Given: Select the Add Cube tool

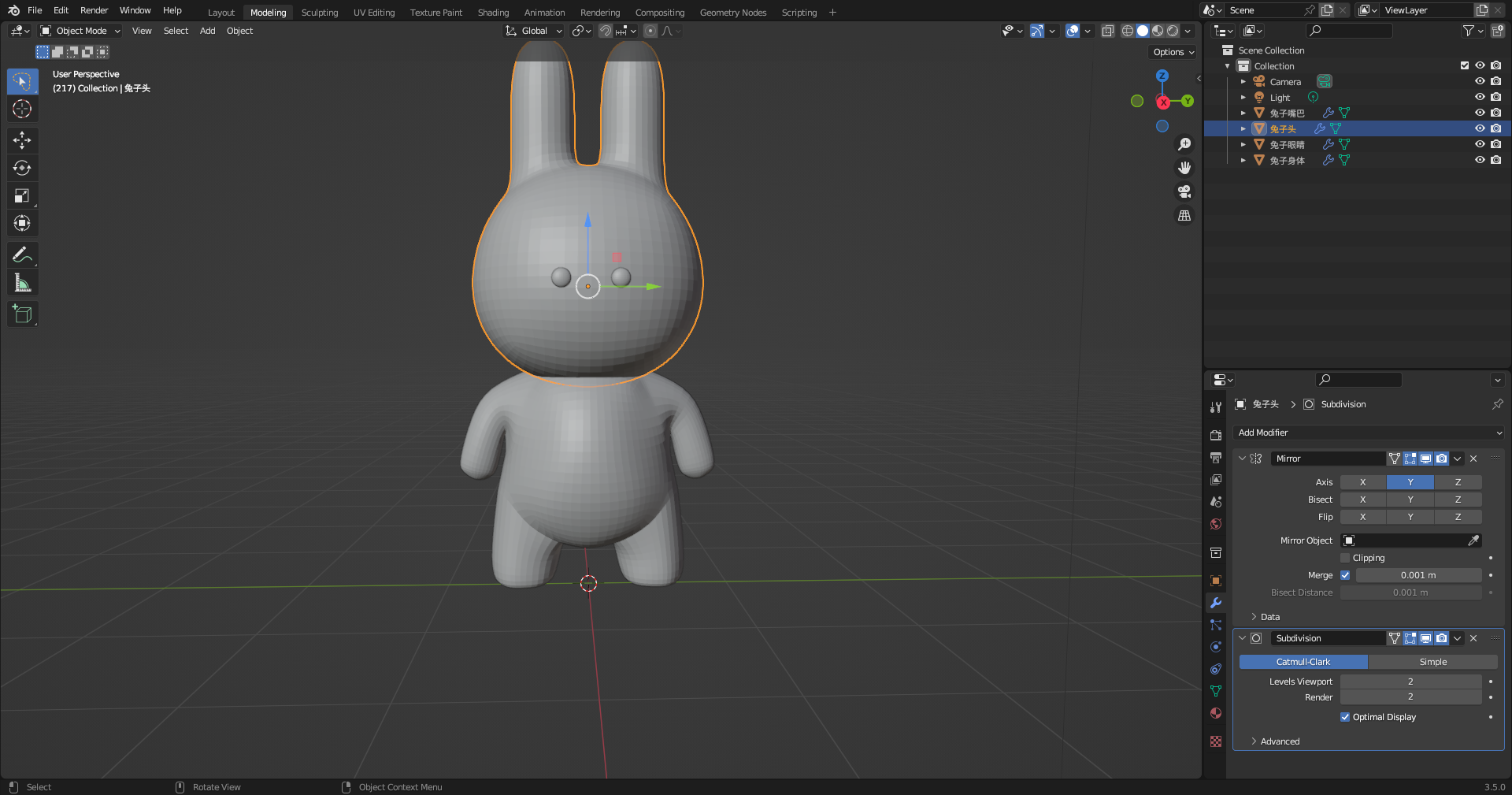Looking at the screenshot, I should tap(22, 314).
